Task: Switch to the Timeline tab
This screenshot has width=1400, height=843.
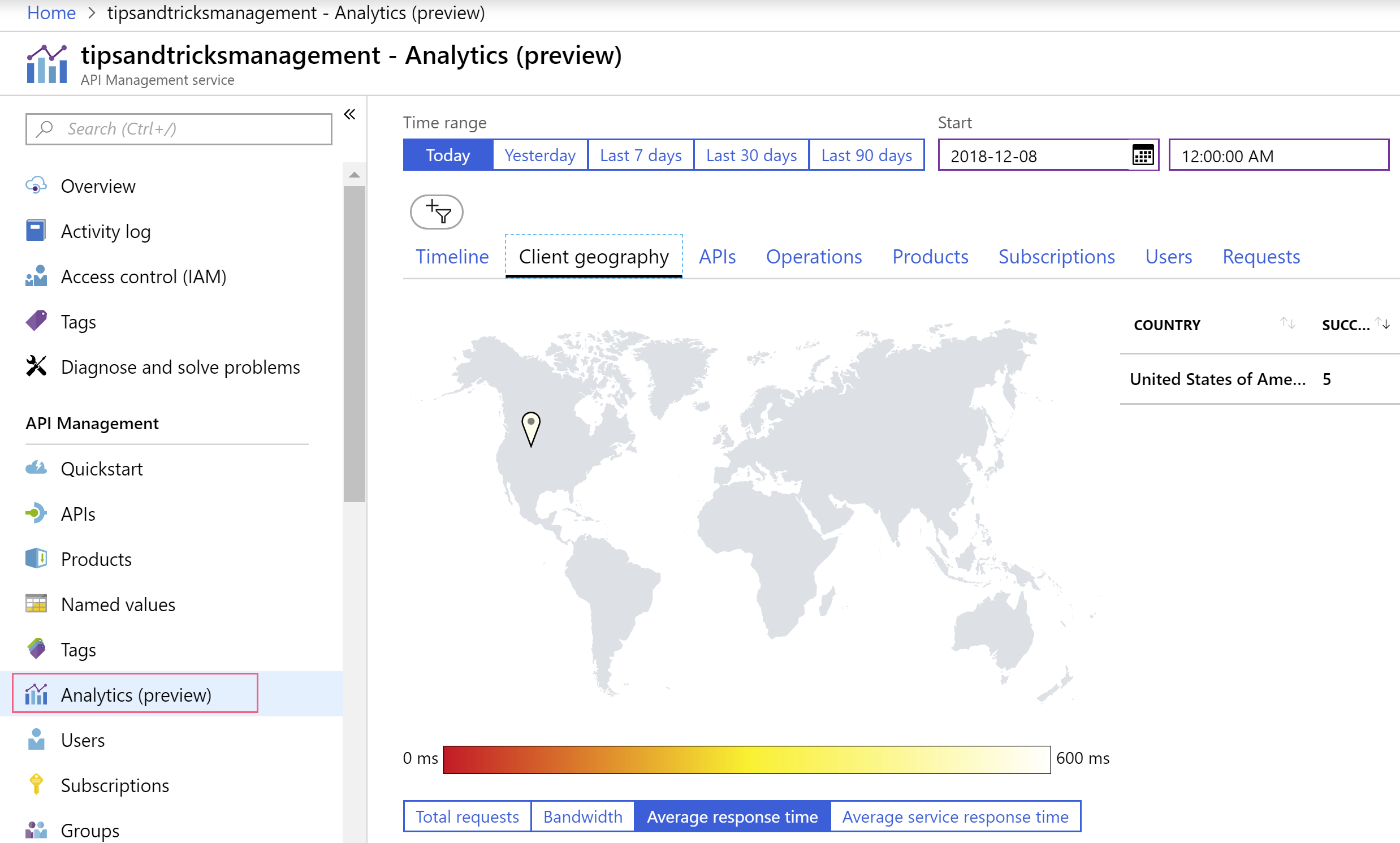Action: point(452,257)
